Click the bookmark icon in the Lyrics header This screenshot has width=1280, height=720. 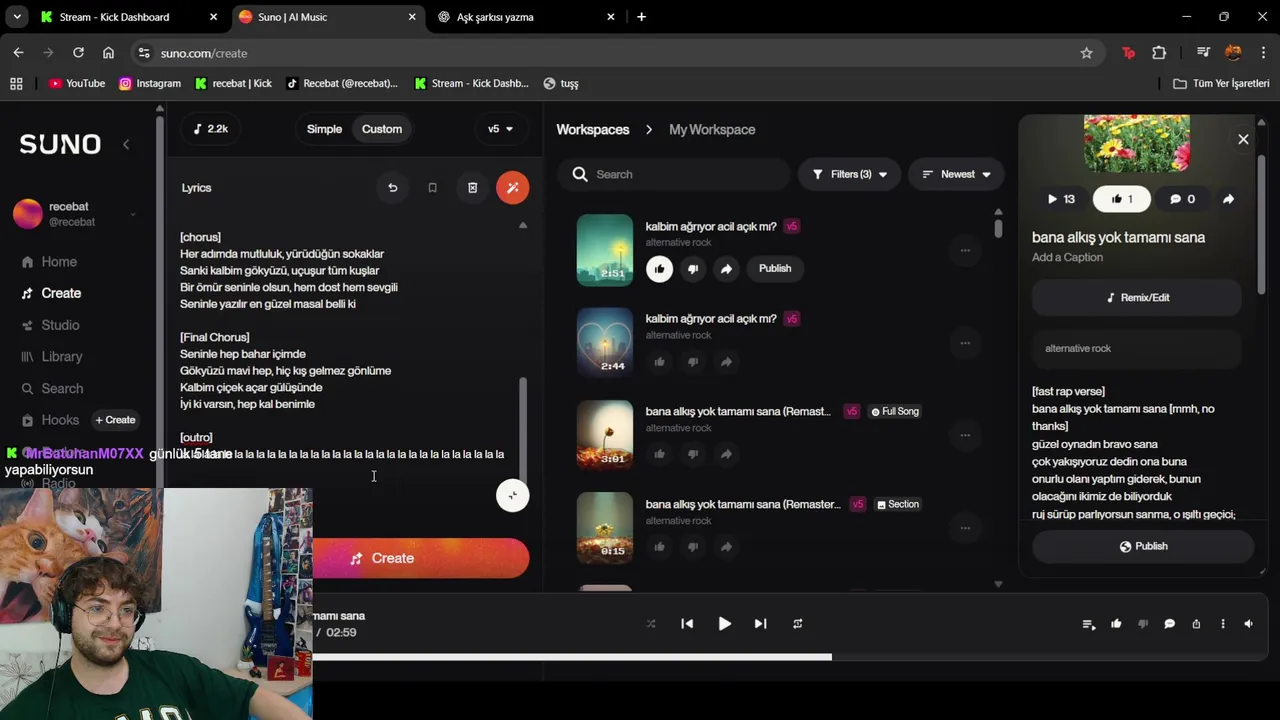coord(432,188)
